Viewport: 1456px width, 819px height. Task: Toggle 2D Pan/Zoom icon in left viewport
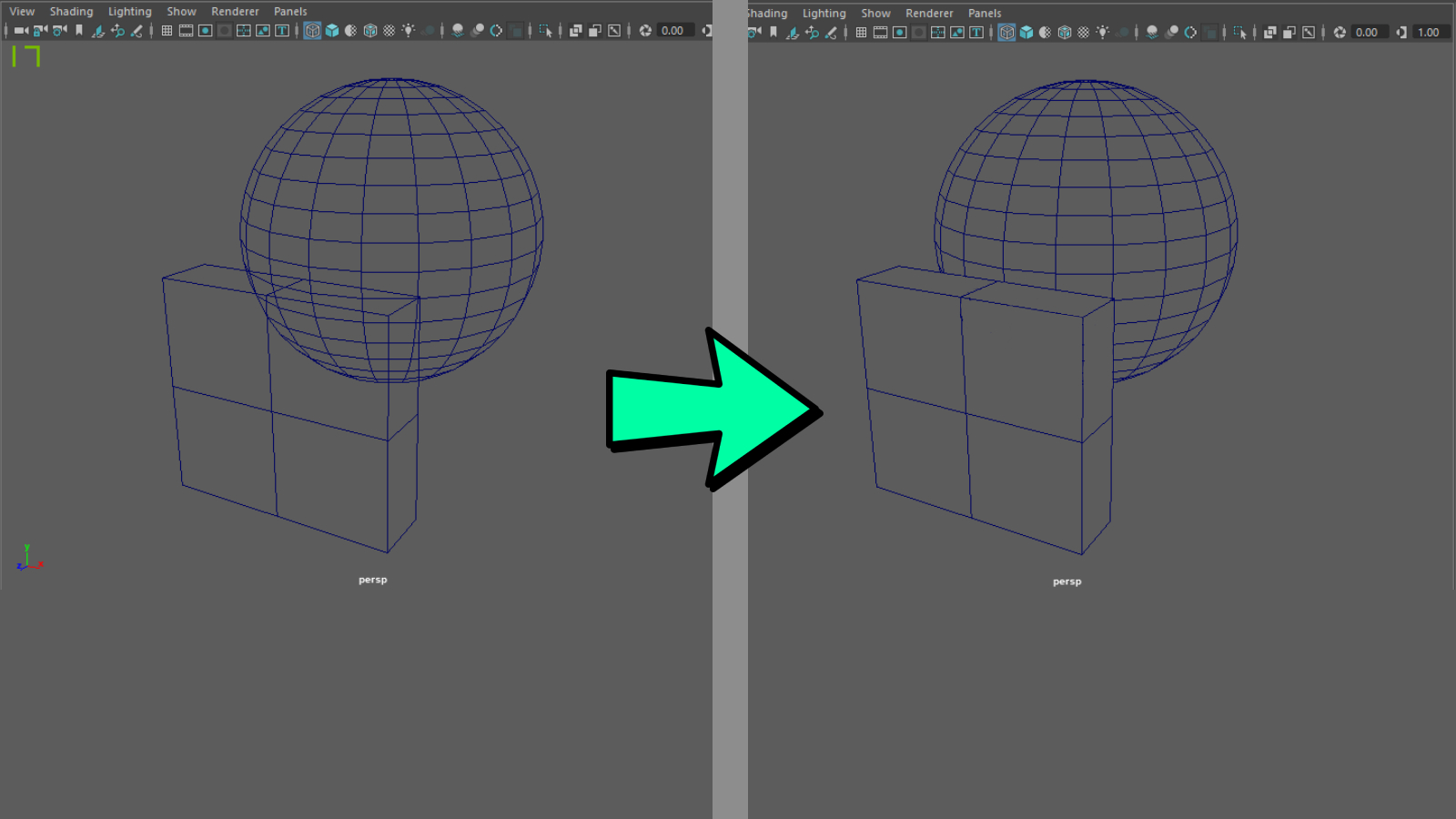pyautogui.click(x=117, y=30)
